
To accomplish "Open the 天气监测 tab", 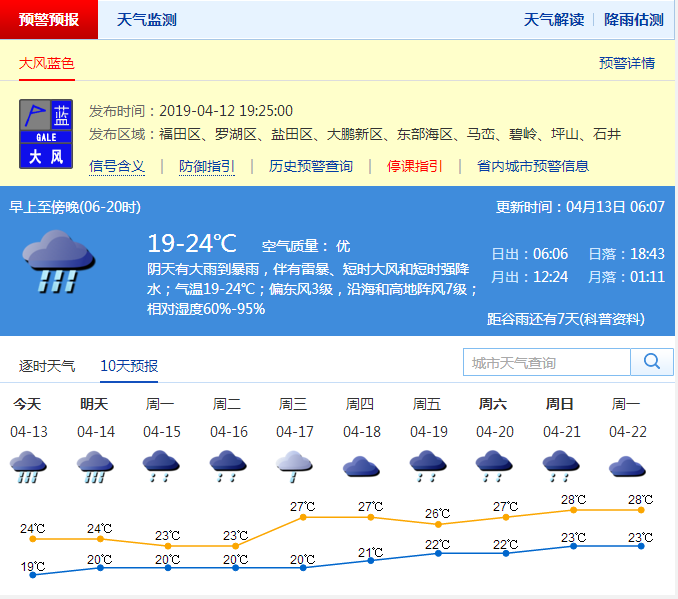I will [x=146, y=19].
